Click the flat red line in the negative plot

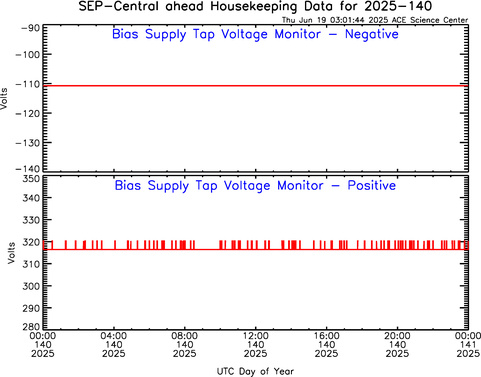(x=255, y=86)
